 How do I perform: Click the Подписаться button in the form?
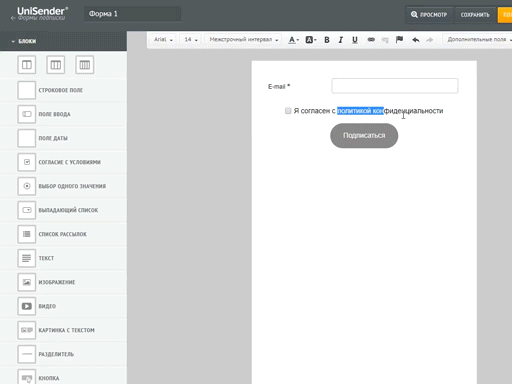[364, 136]
